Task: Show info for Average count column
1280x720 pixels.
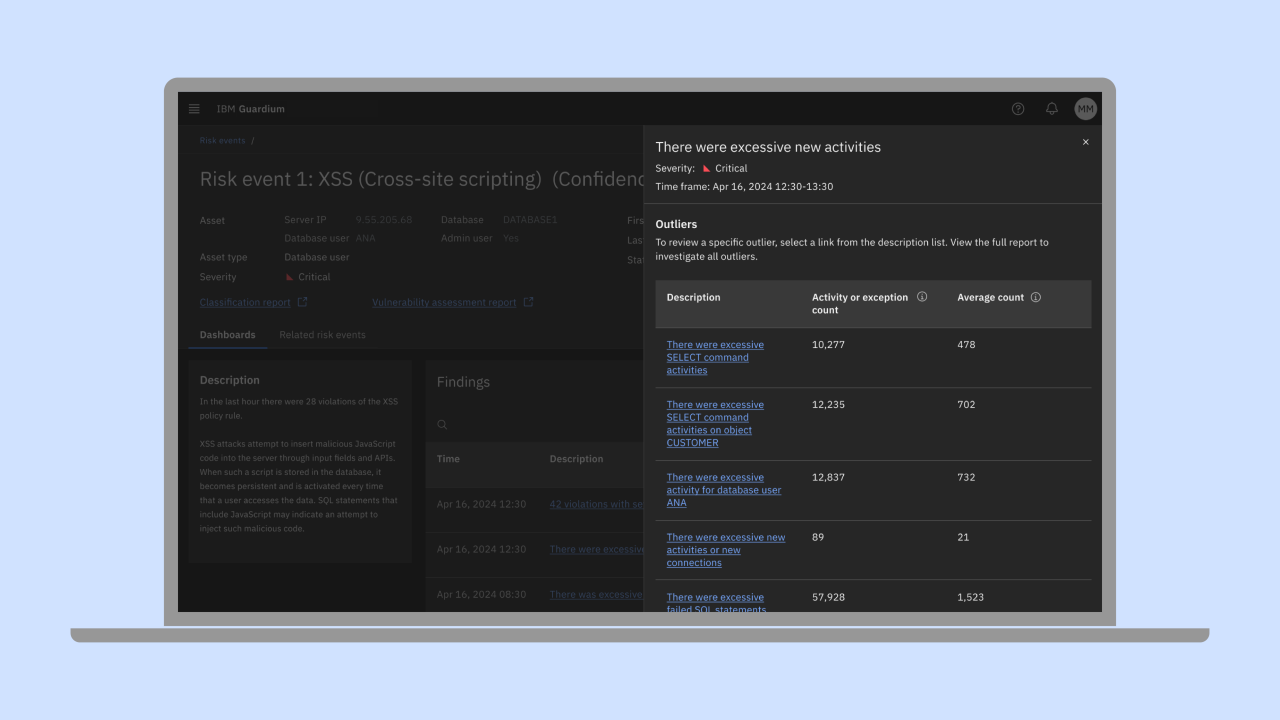Action: click(x=1036, y=297)
